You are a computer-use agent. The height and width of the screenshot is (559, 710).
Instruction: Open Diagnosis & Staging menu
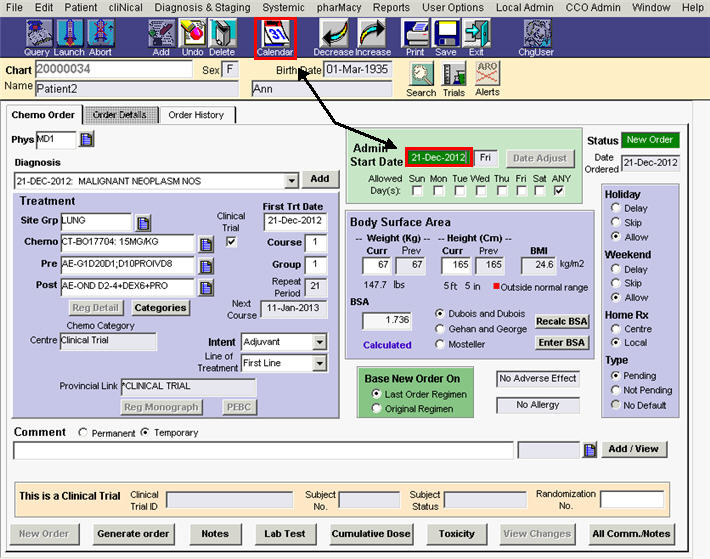click(x=202, y=7)
